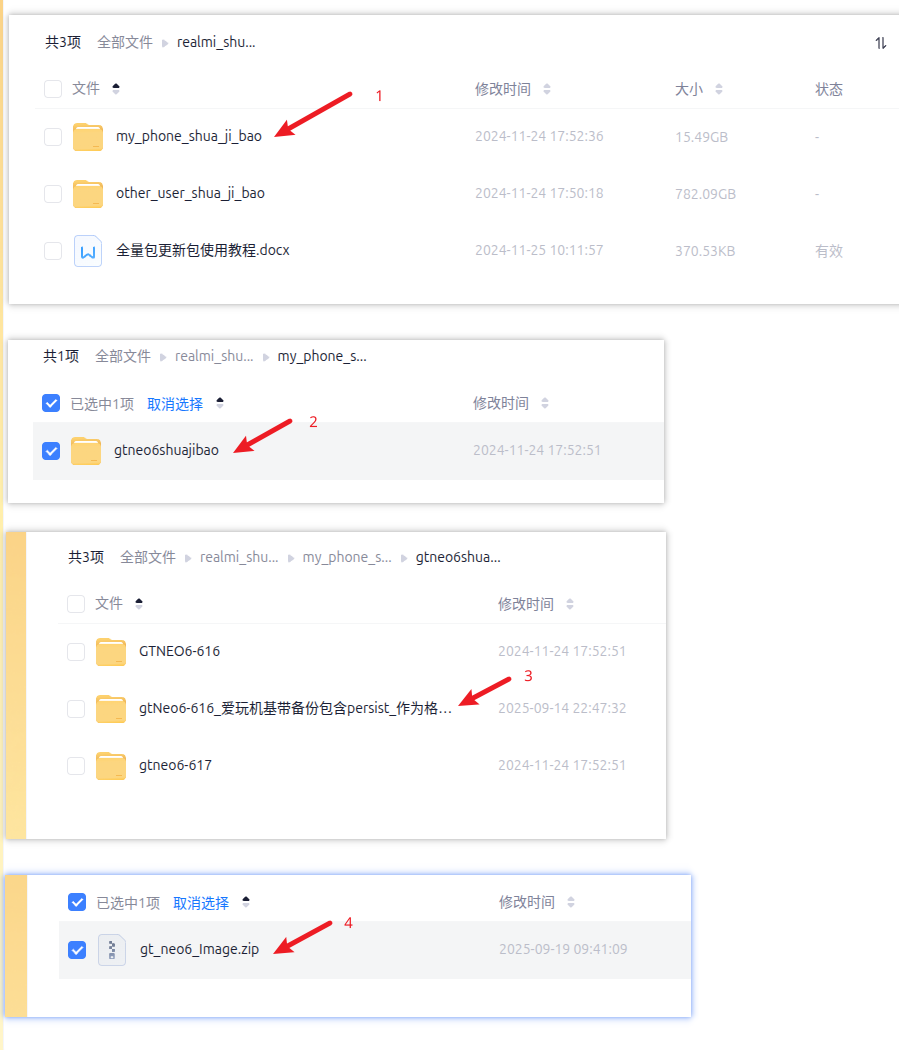Click 状态 column header in top panel
Image resolution: width=899 pixels, height=1050 pixels.
tap(829, 90)
